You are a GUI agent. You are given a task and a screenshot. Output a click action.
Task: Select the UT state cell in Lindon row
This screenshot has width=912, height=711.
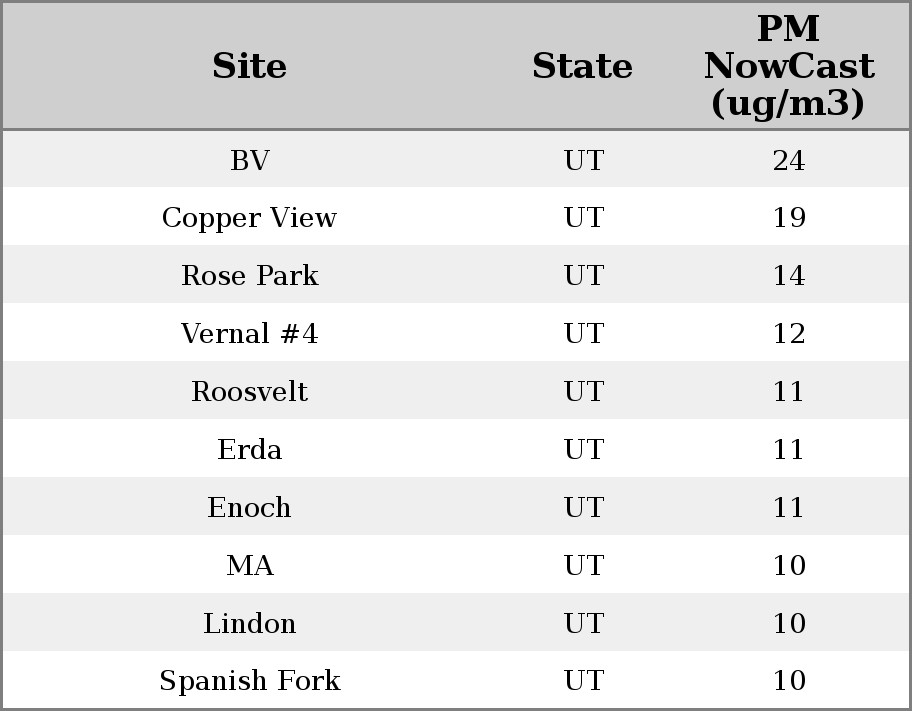[x=583, y=624]
